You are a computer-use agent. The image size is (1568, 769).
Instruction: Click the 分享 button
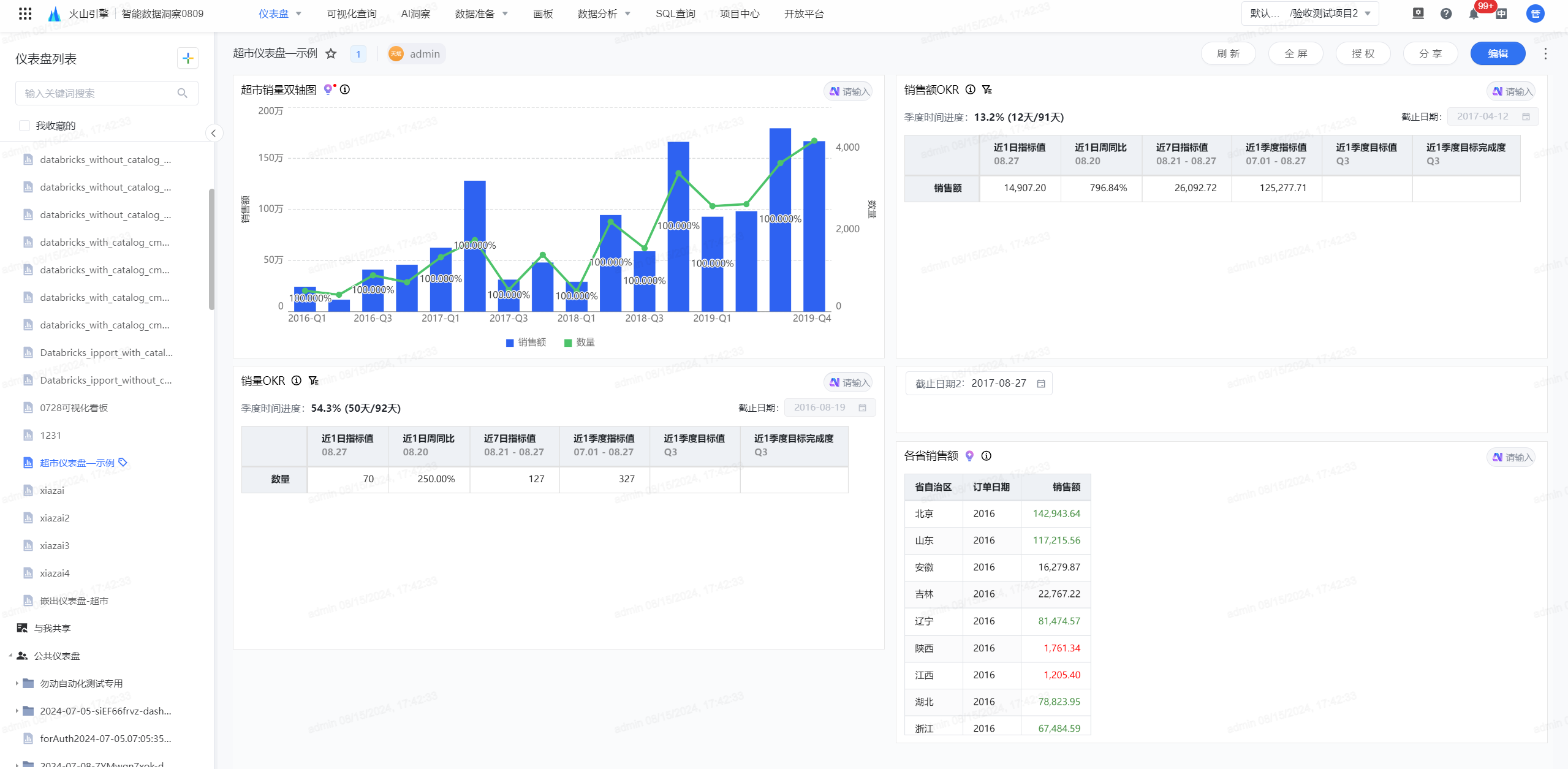[1430, 54]
